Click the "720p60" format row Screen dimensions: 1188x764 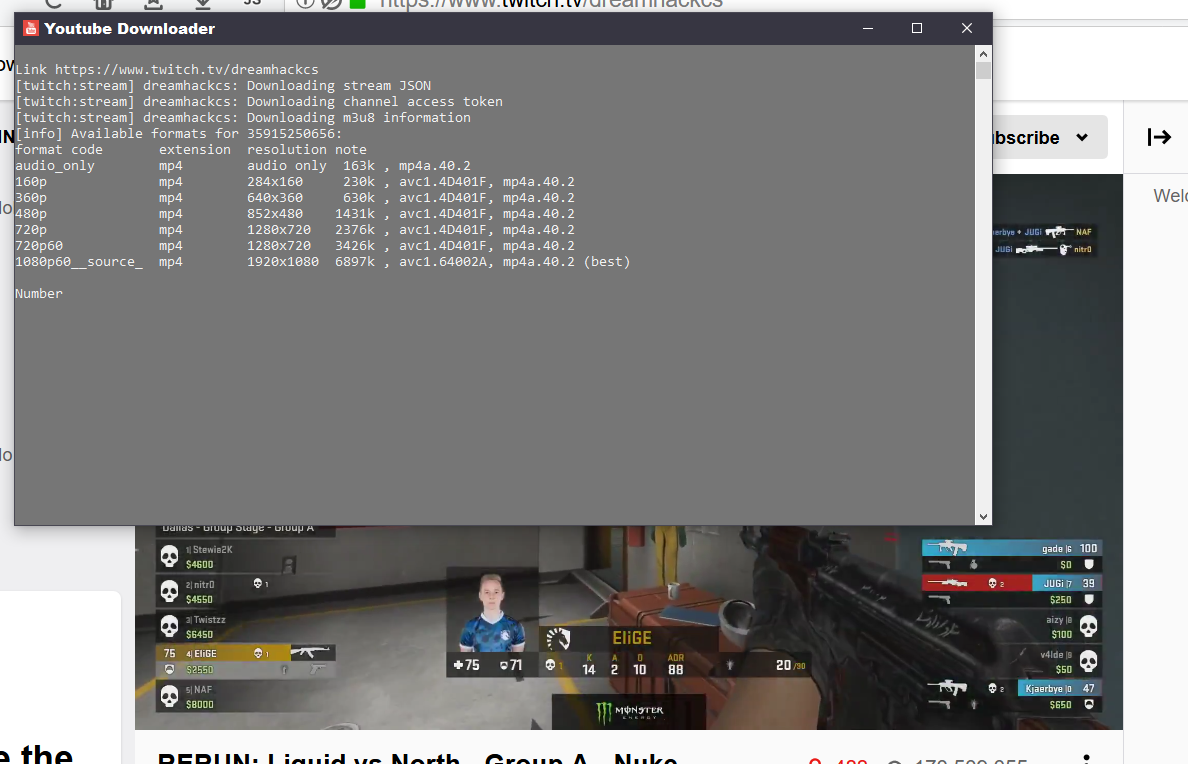[295, 246]
